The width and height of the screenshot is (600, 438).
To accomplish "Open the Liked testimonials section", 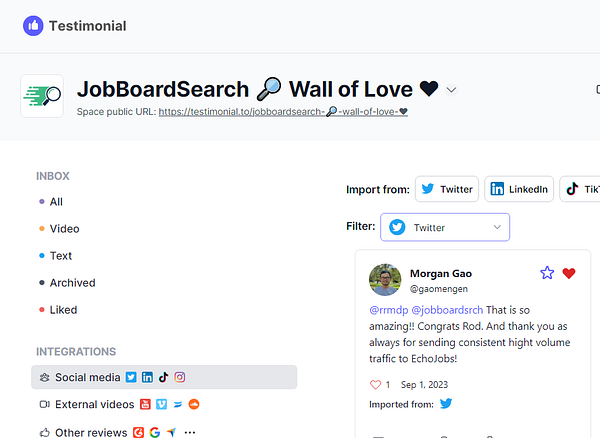I will point(63,310).
